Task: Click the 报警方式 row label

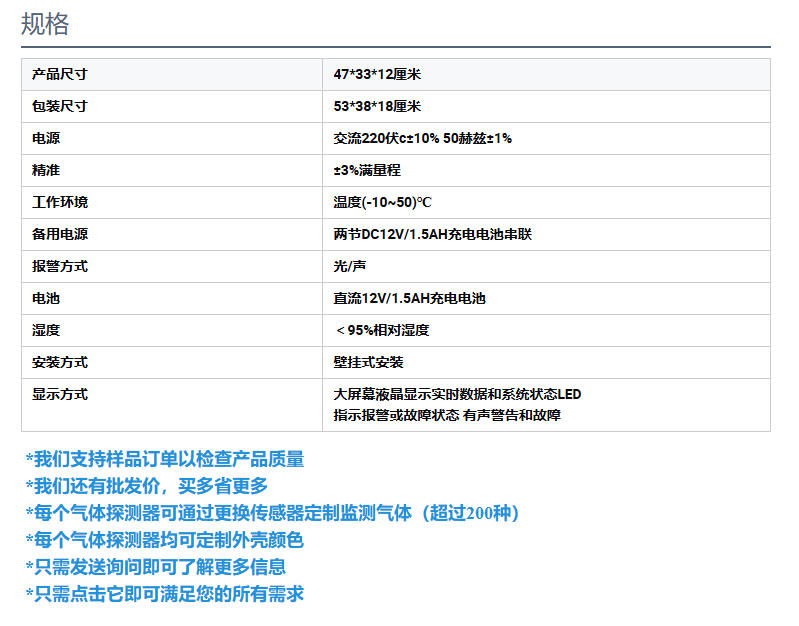Action: click(59, 266)
